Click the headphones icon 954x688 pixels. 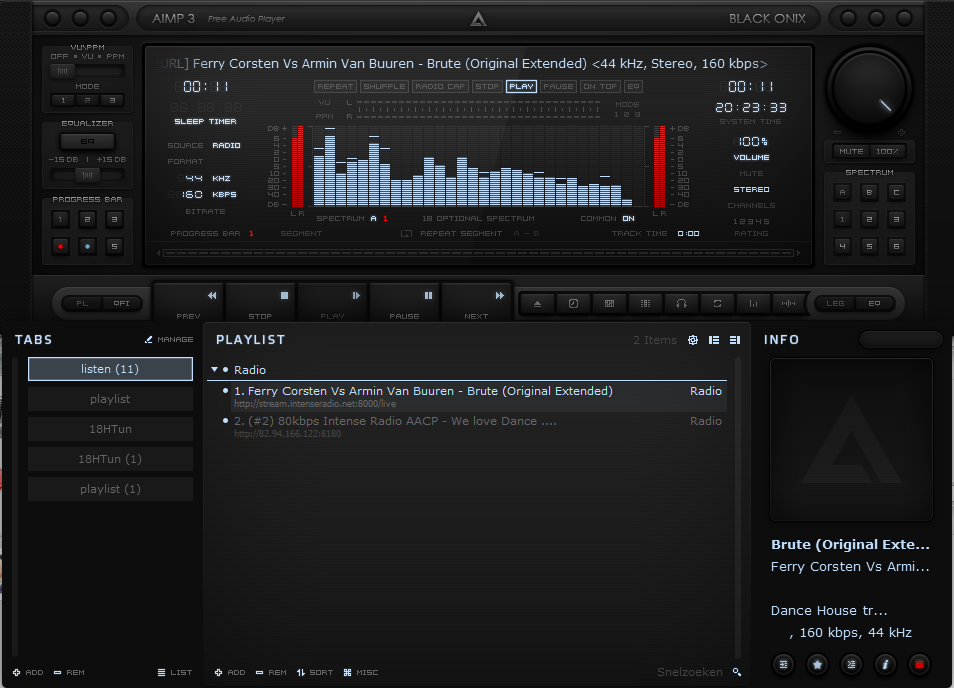681,304
